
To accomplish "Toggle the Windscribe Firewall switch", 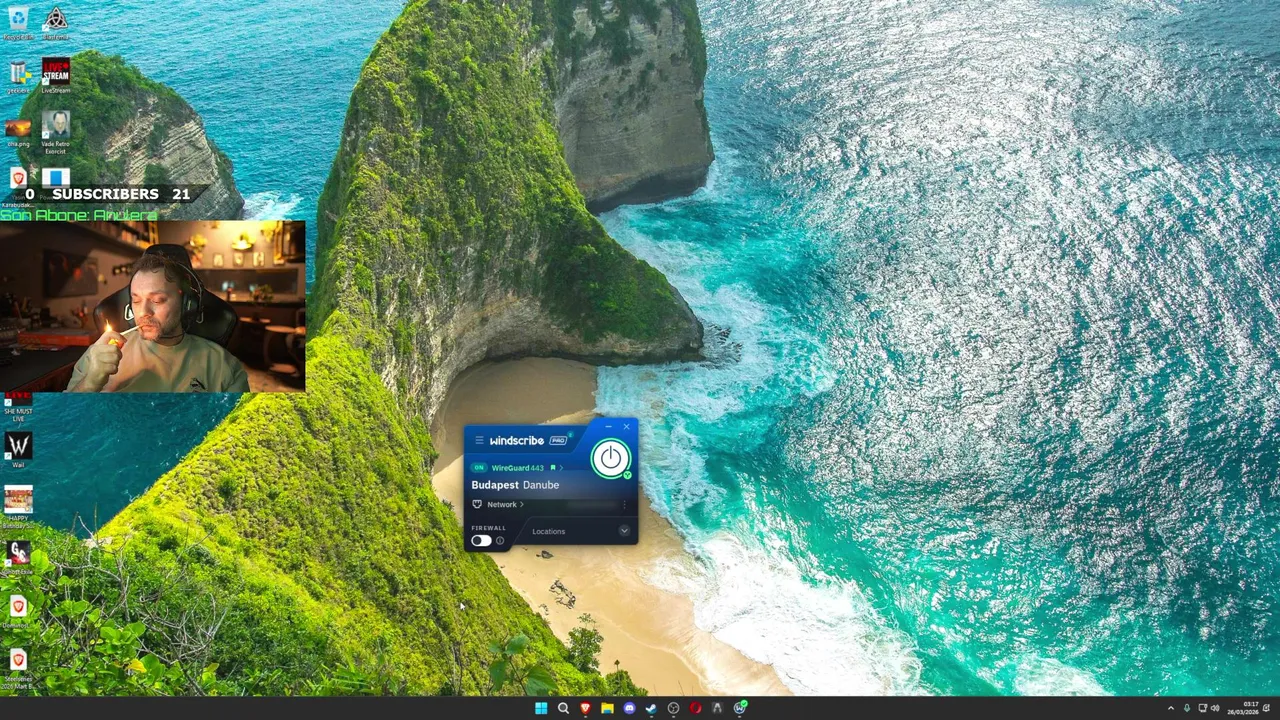I will click(481, 540).
